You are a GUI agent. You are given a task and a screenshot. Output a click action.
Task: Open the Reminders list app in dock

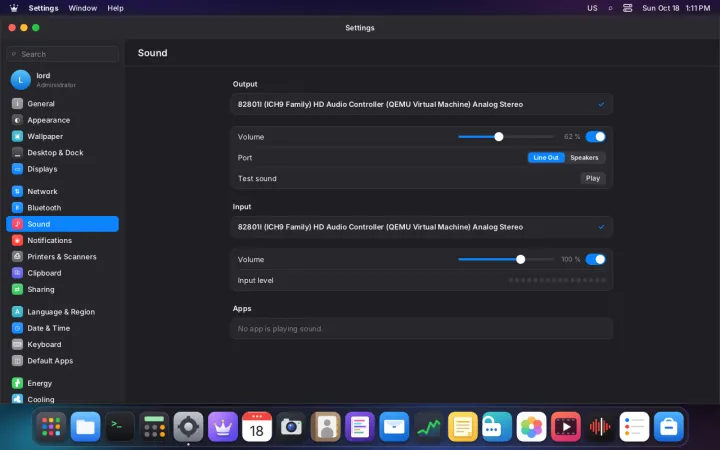click(x=634, y=427)
